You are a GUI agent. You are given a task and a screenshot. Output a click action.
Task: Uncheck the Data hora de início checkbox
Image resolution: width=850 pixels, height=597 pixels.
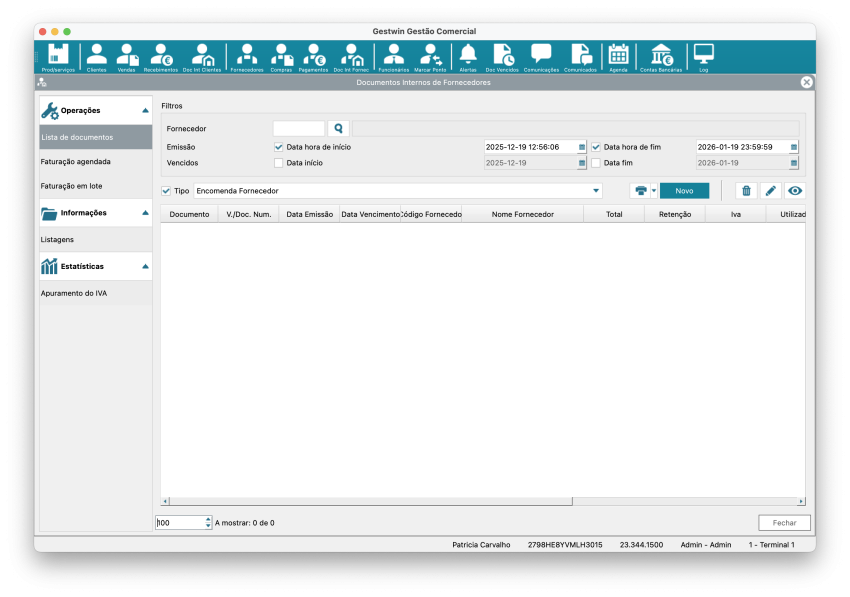pos(279,147)
